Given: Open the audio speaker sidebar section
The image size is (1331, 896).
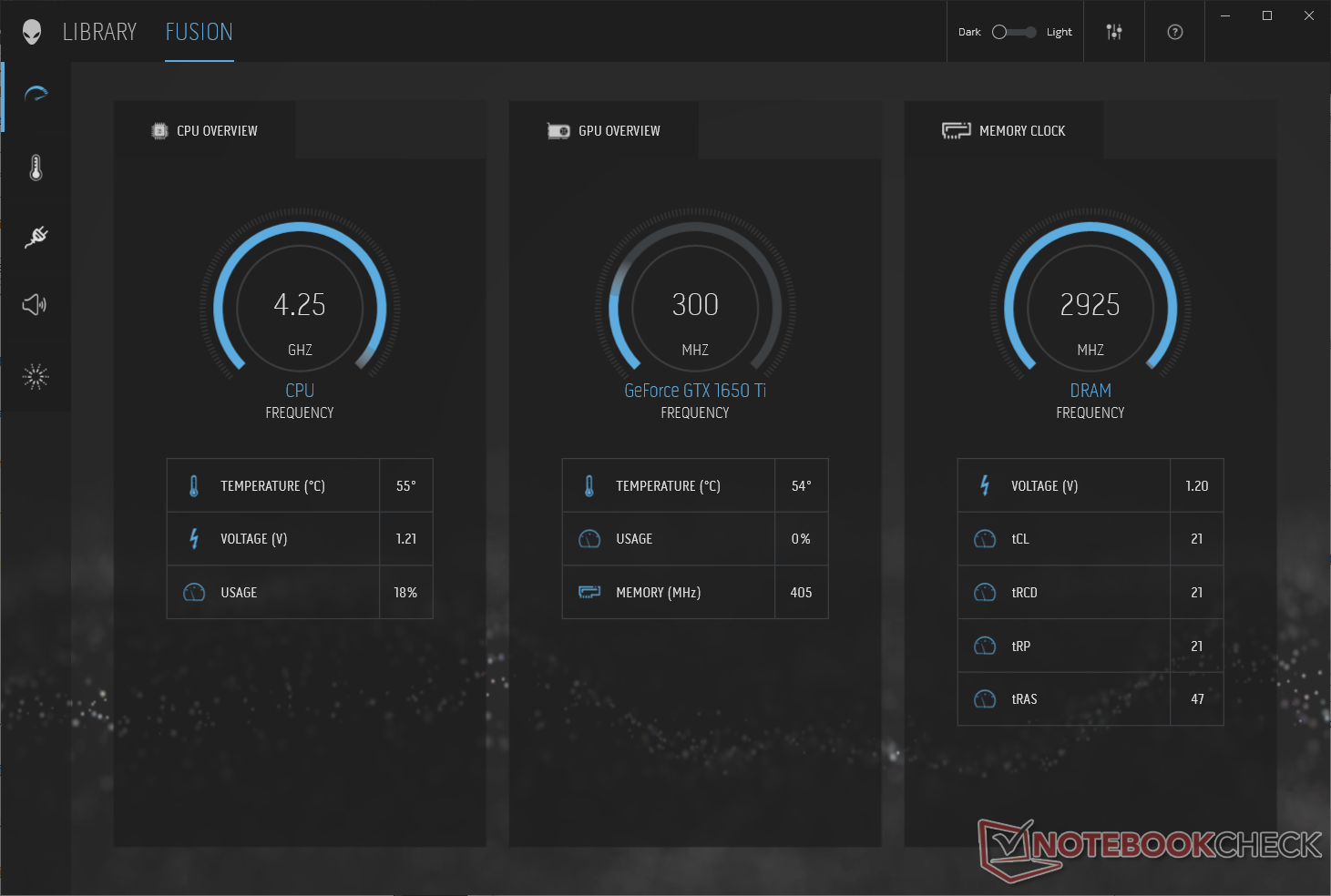Looking at the screenshot, I should pyautogui.click(x=35, y=304).
